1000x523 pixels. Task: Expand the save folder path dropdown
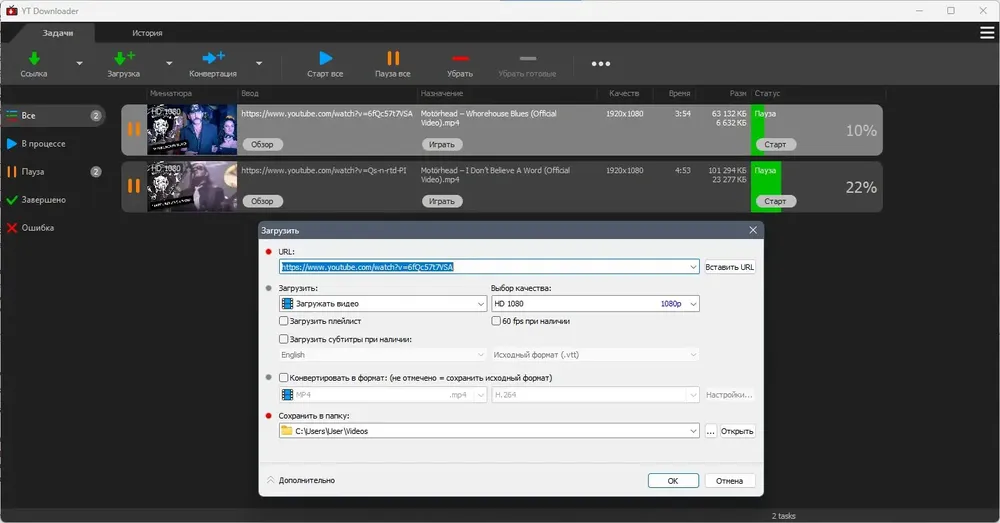(693, 431)
